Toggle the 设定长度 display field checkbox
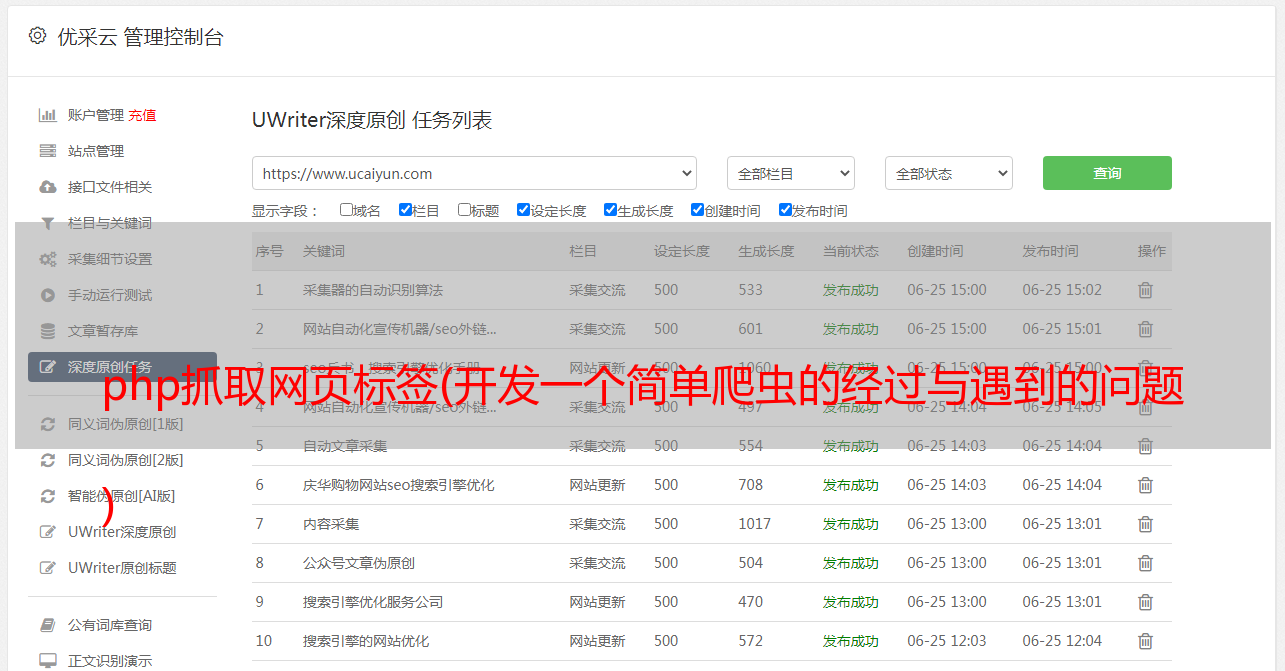 [x=523, y=210]
